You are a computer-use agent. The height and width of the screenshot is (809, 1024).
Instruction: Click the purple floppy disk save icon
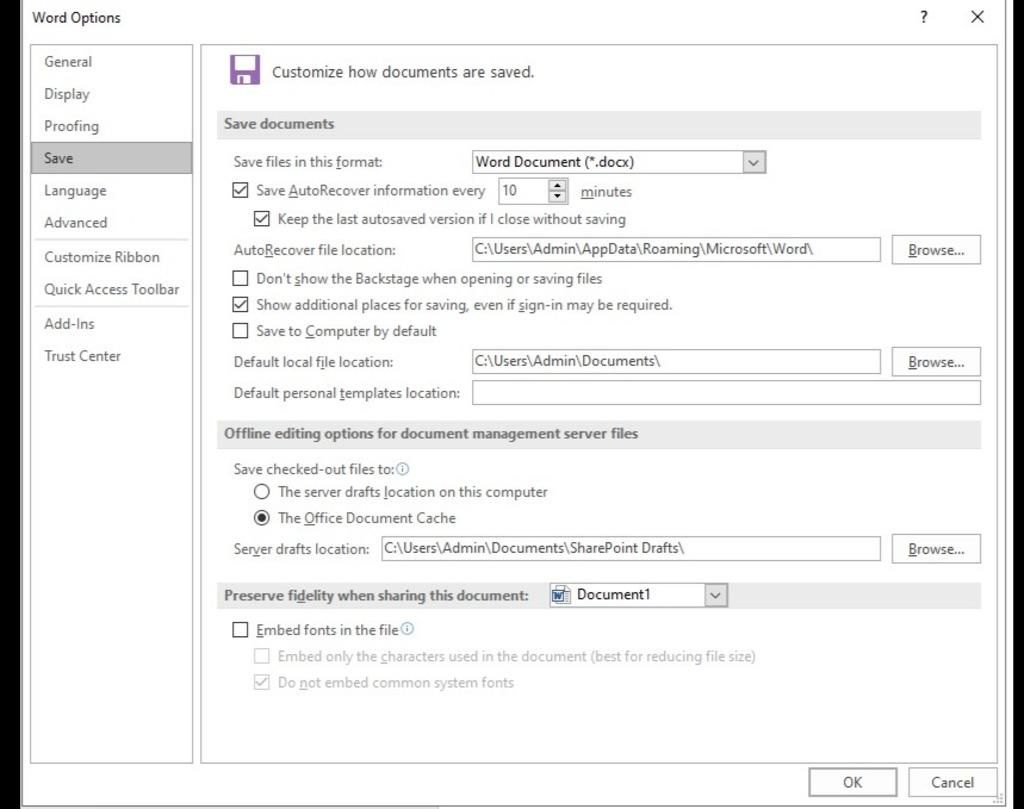pos(245,70)
